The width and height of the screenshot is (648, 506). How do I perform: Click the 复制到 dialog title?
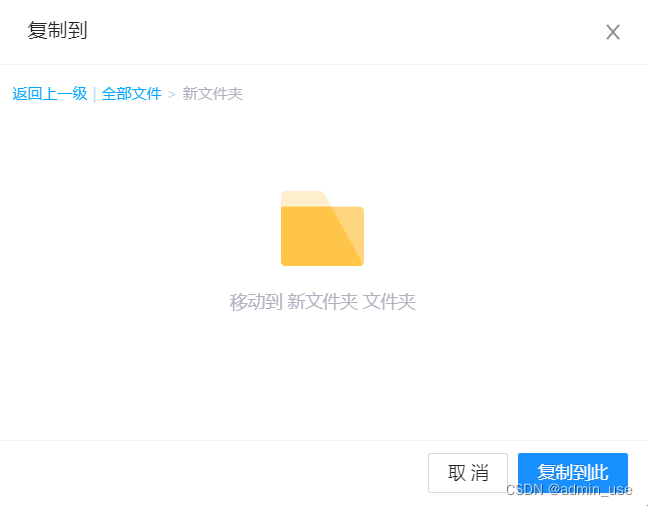(57, 30)
